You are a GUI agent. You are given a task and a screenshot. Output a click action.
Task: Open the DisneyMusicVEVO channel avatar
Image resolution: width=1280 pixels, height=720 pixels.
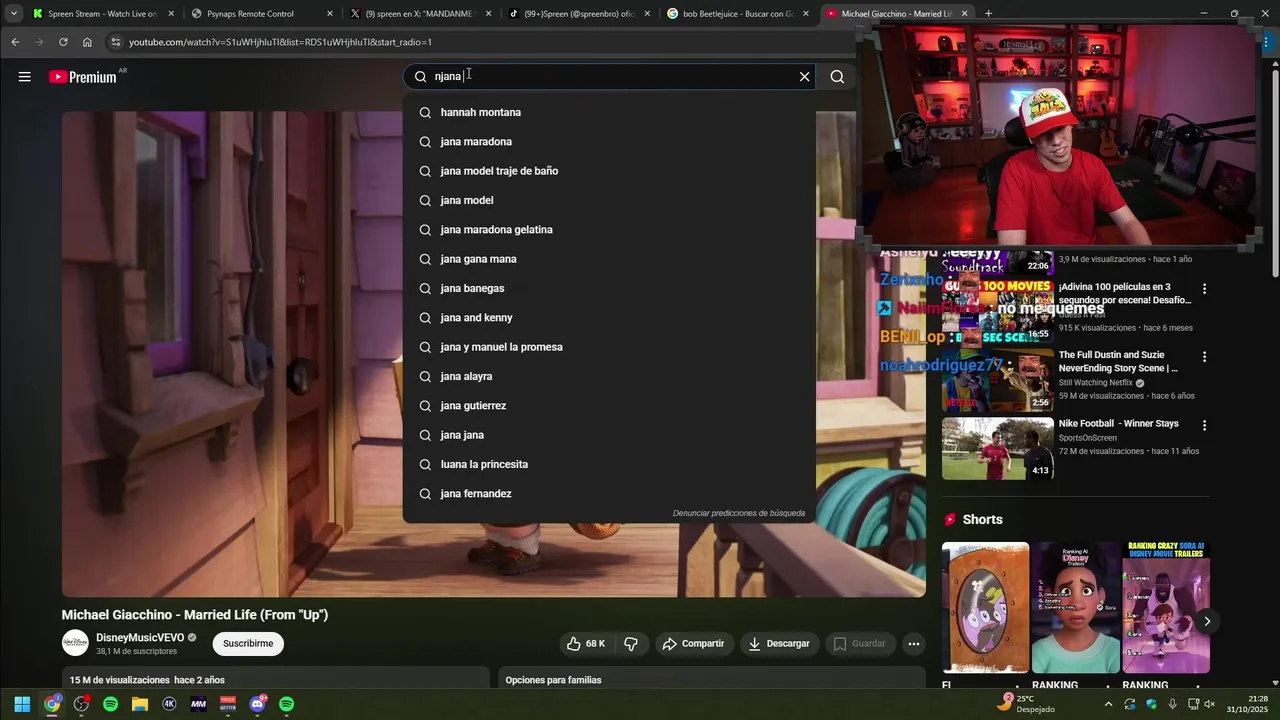point(75,643)
